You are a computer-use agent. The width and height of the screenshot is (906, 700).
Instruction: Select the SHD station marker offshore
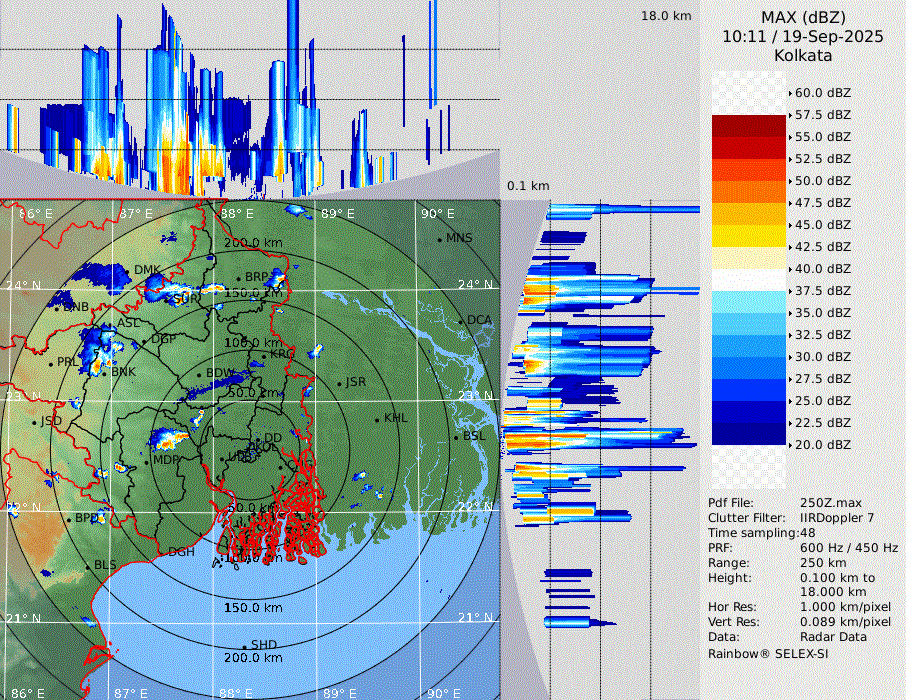click(x=245, y=646)
